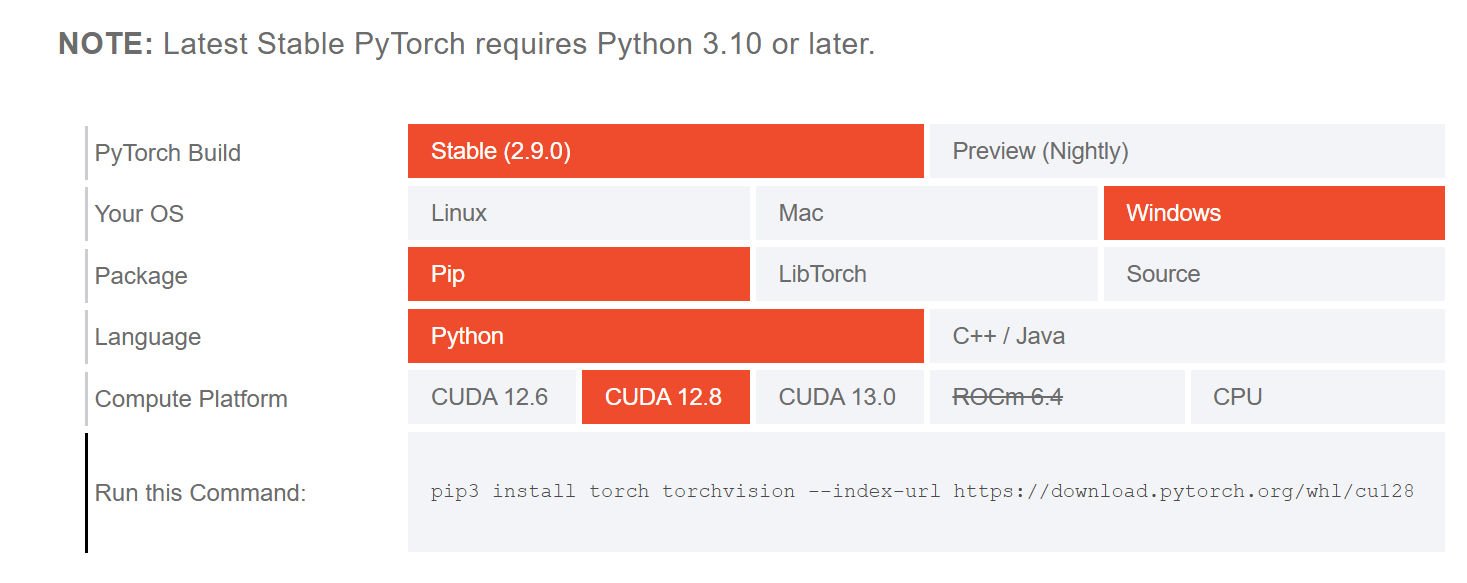Choose the LibTorch package option

(x=925, y=274)
